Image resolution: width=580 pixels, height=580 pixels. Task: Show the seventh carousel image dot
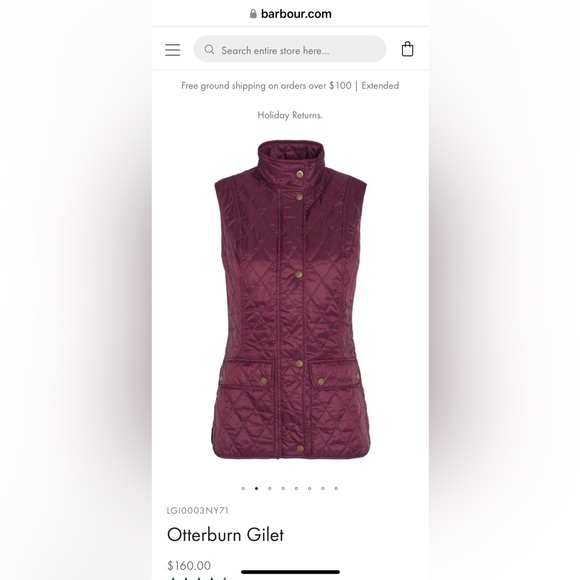[323, 488]
